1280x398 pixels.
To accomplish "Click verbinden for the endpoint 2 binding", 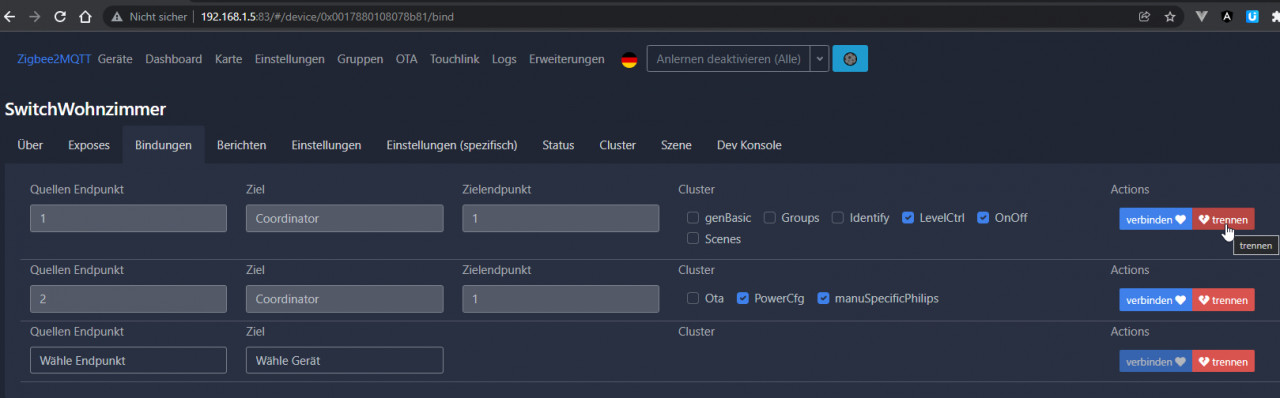I will coord(1155,300).
